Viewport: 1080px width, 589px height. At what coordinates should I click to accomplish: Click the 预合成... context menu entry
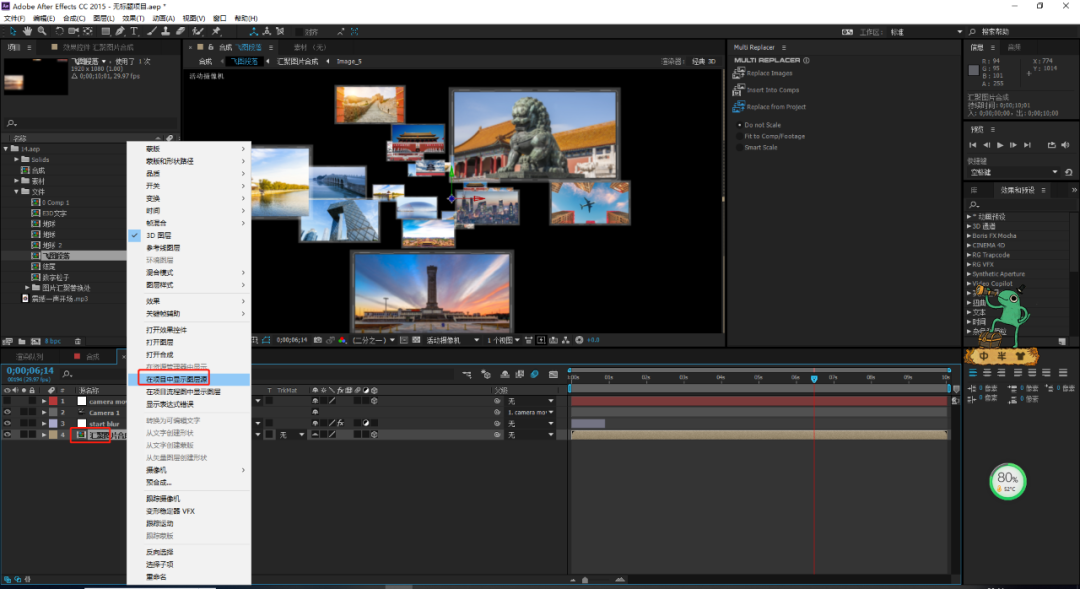coord(159,482)
